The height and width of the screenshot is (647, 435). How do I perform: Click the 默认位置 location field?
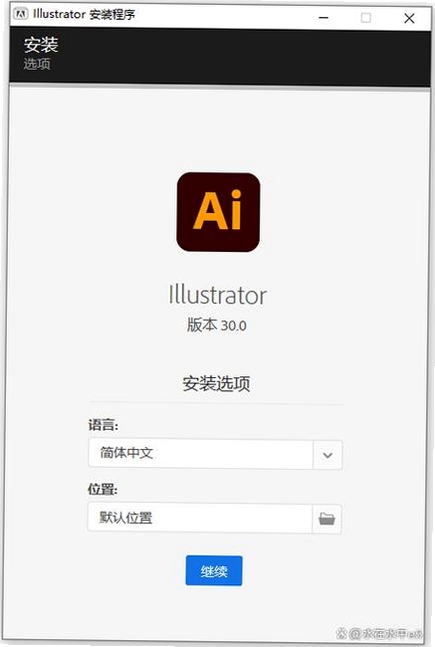pos(200,517)
